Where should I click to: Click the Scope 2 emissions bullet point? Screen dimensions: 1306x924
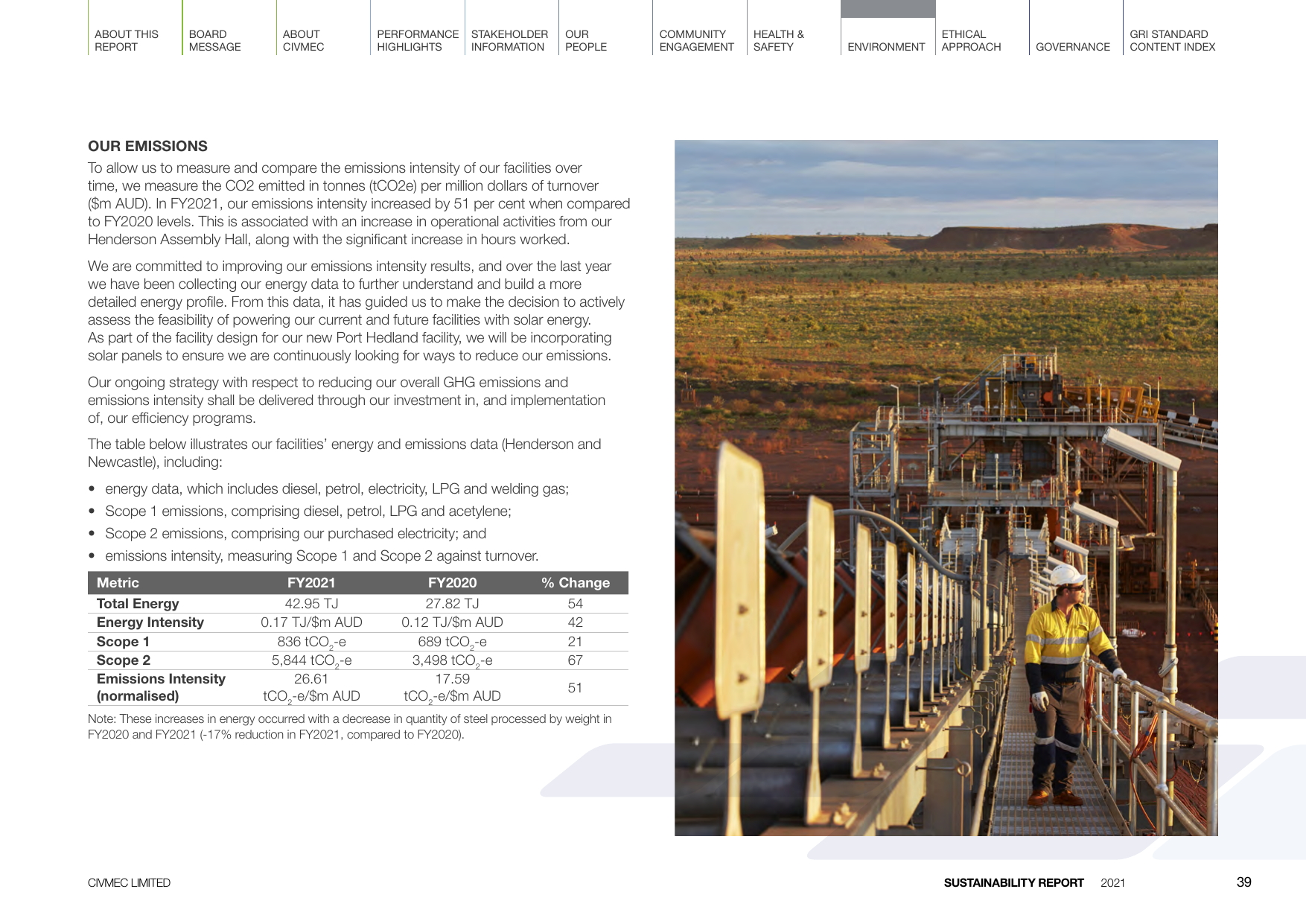click(x=296, y=534)
